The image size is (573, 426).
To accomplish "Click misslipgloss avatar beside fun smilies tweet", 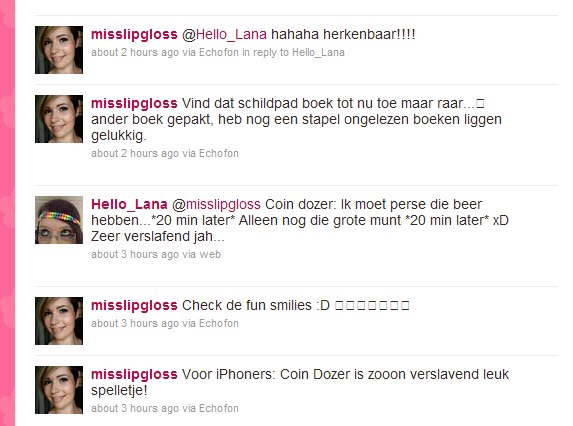I will click(59, 321).
